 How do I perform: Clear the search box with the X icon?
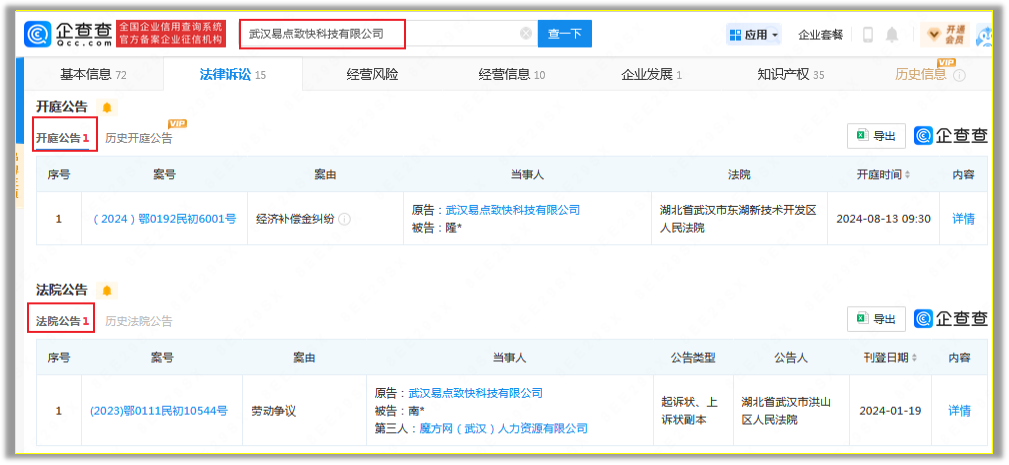point(526,33)
